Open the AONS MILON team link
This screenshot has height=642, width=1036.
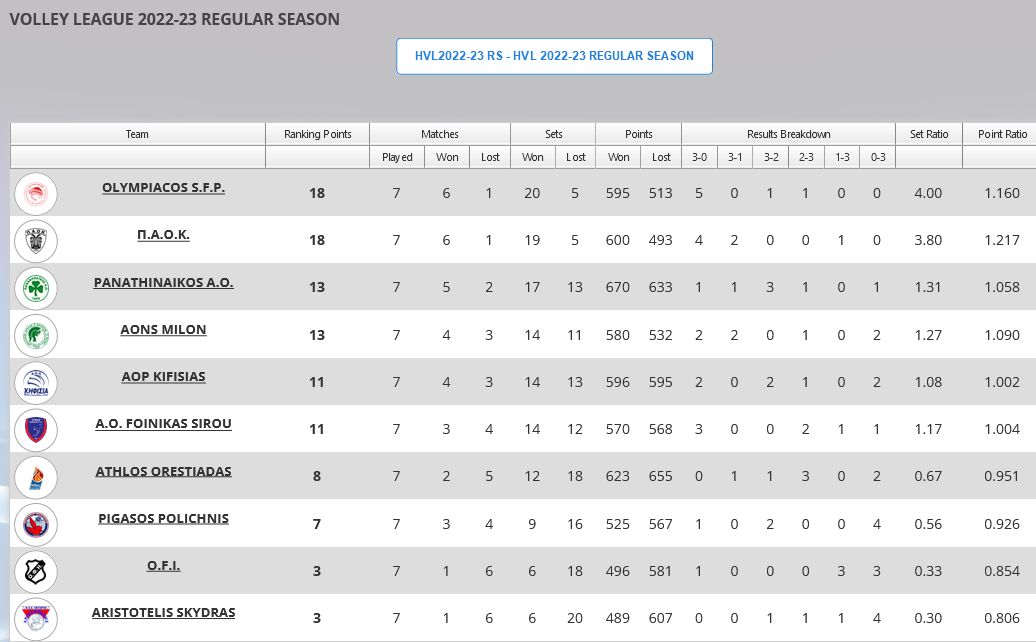[x=164, y=330]
